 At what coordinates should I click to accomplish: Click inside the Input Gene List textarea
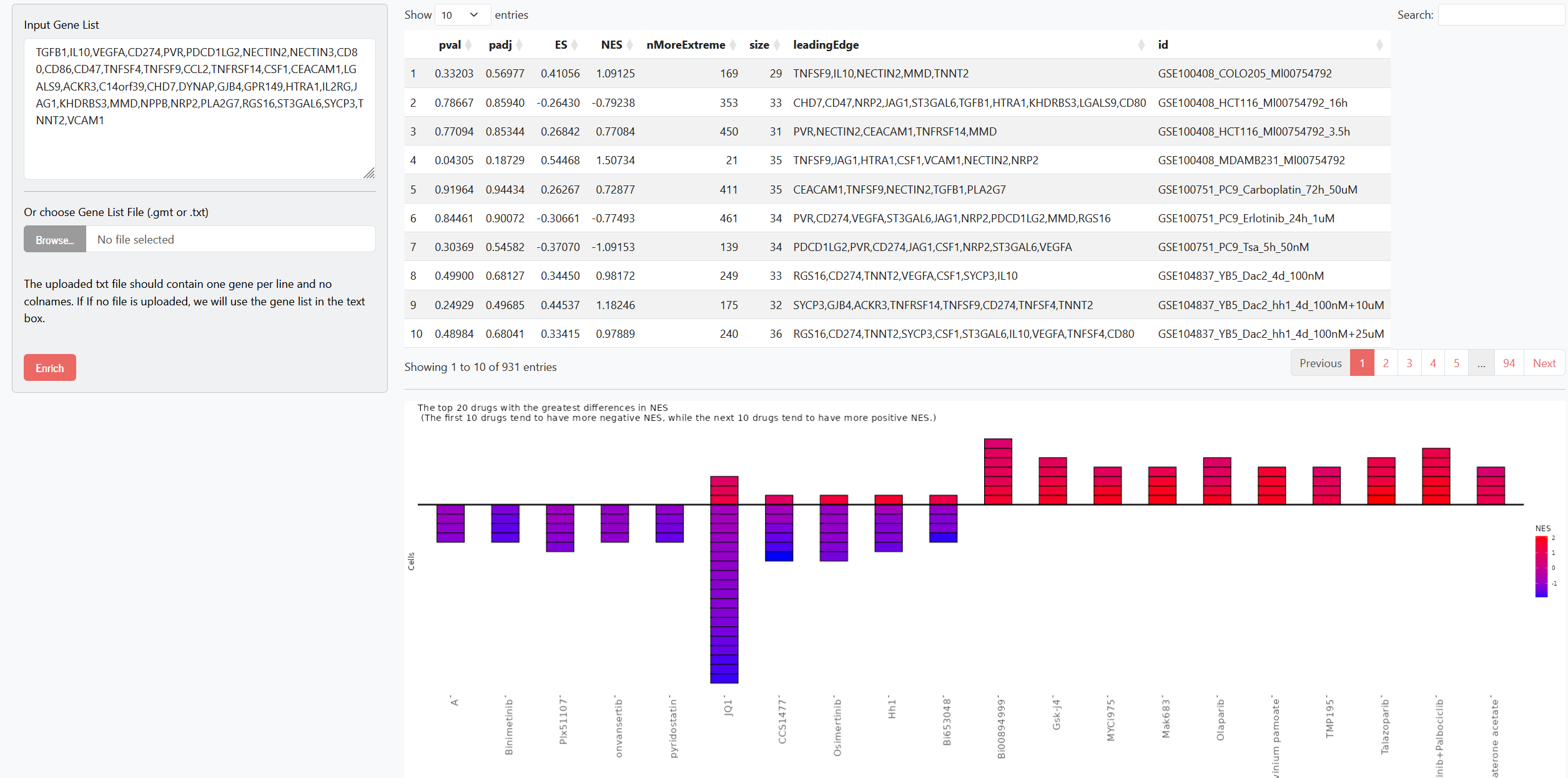[x=200, y=109]
